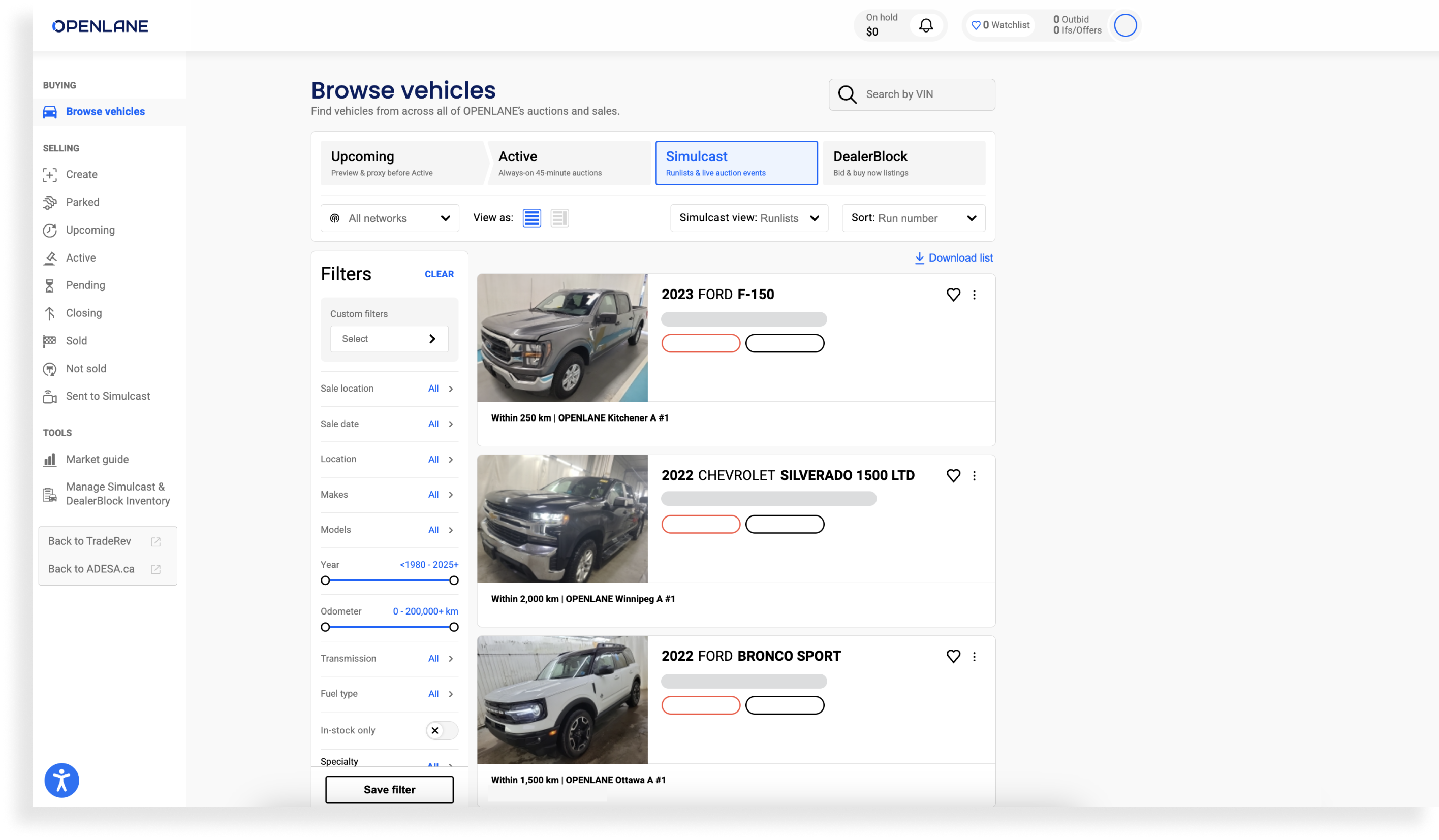Open more options for Ford F-150
This screenshot has height=840, width=1439.
(x=974, y=295)
